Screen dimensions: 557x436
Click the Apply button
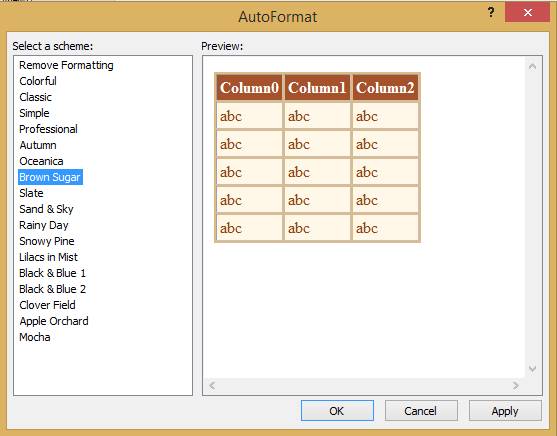pyautogui.click(x=505, y=411)
